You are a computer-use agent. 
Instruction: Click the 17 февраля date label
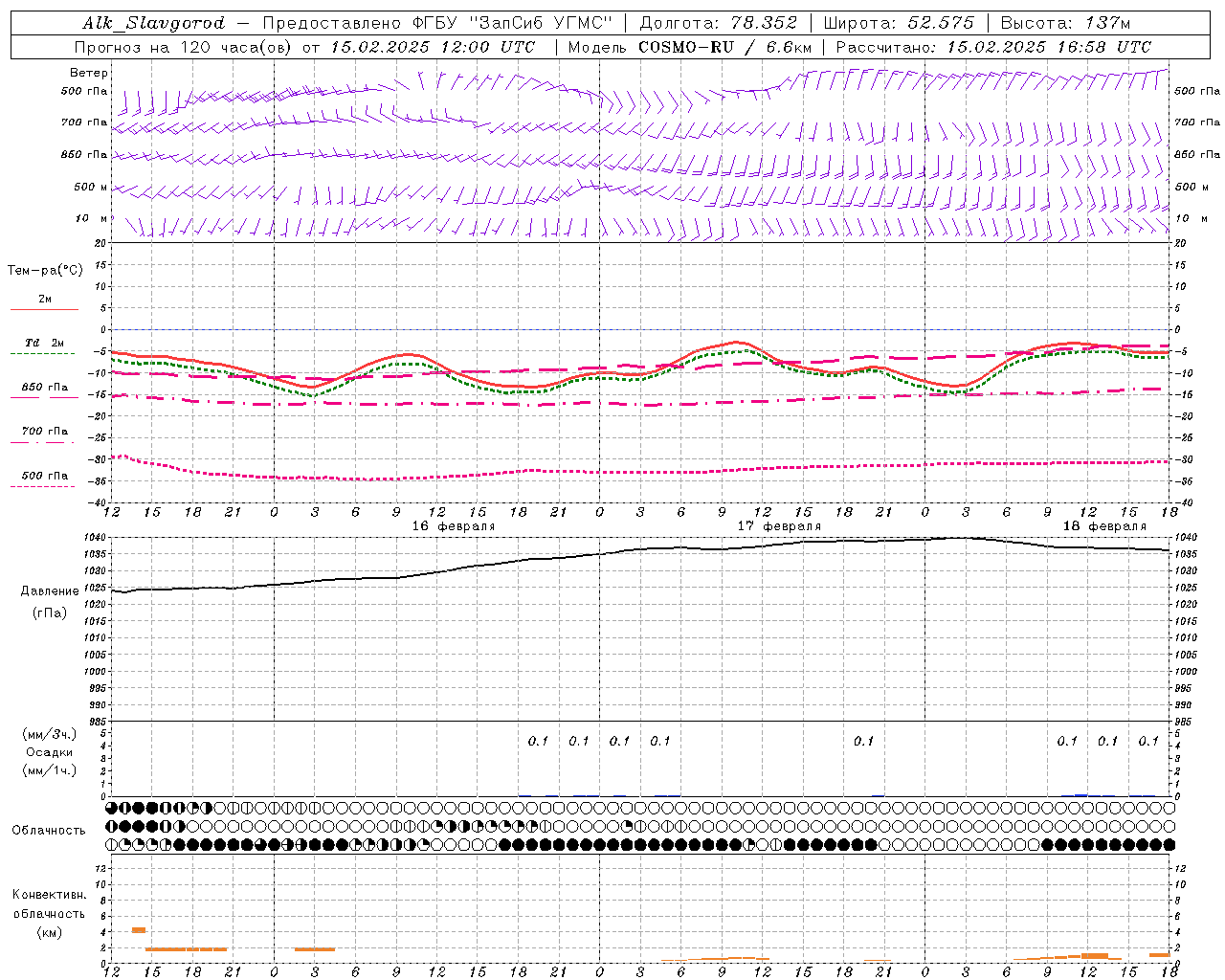(x=779, y=526)
